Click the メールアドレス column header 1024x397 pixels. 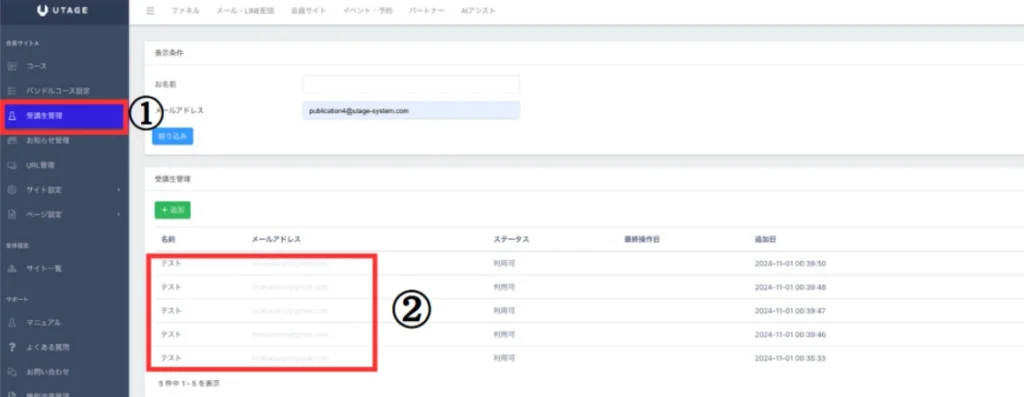tap(276, 240)
